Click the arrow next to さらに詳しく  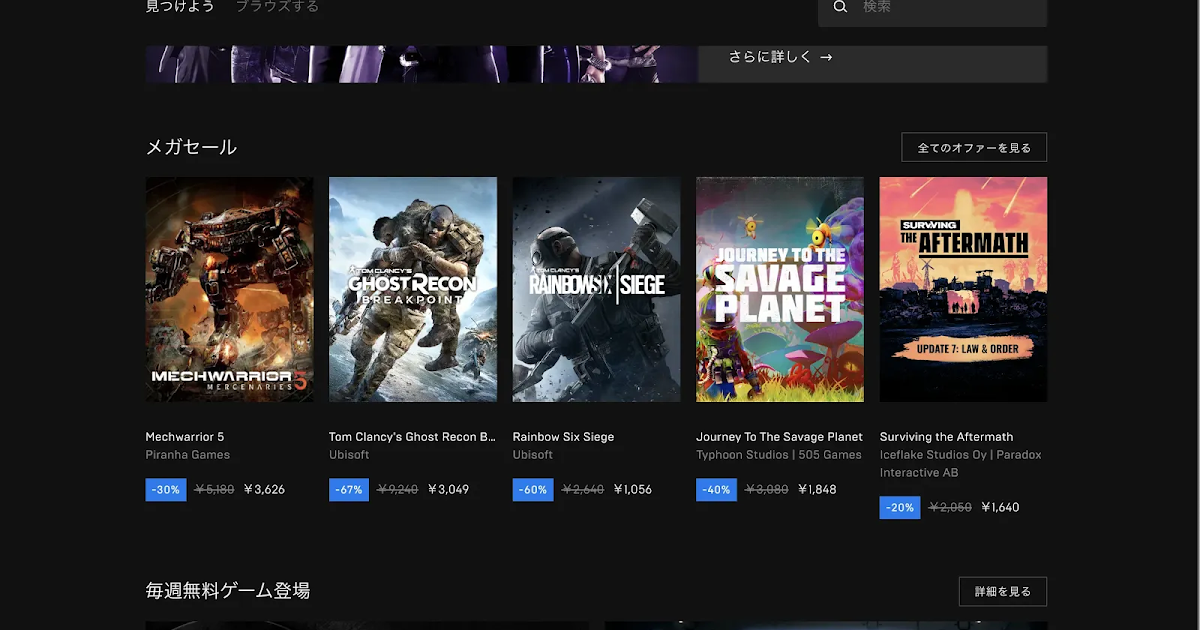[826, 57]
